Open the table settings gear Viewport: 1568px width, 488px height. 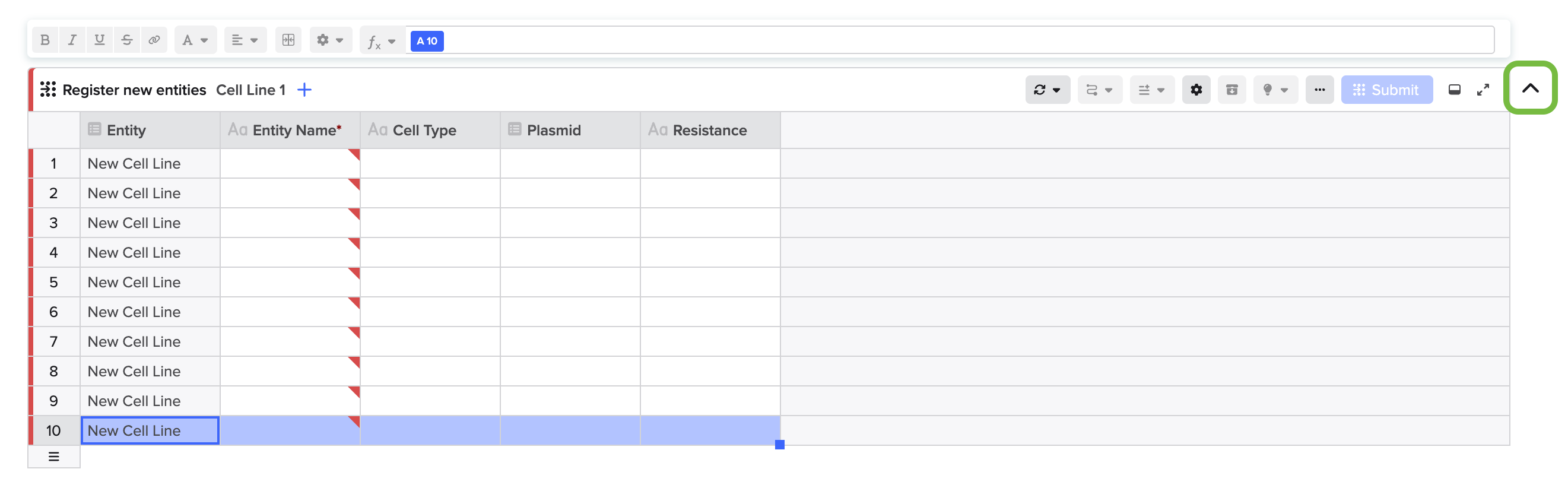tap(1195, 90)
